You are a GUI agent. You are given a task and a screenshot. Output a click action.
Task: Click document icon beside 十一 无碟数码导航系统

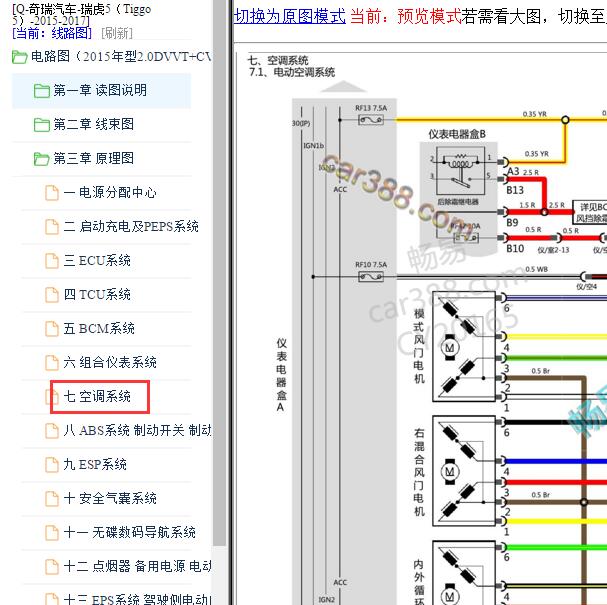tap(52, 533)
